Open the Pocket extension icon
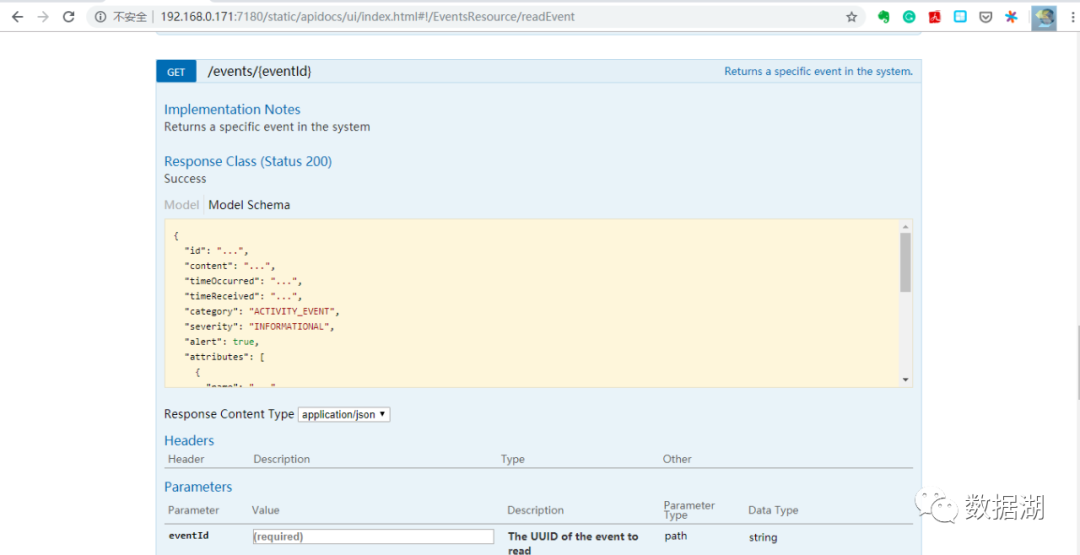 point(985,17)
